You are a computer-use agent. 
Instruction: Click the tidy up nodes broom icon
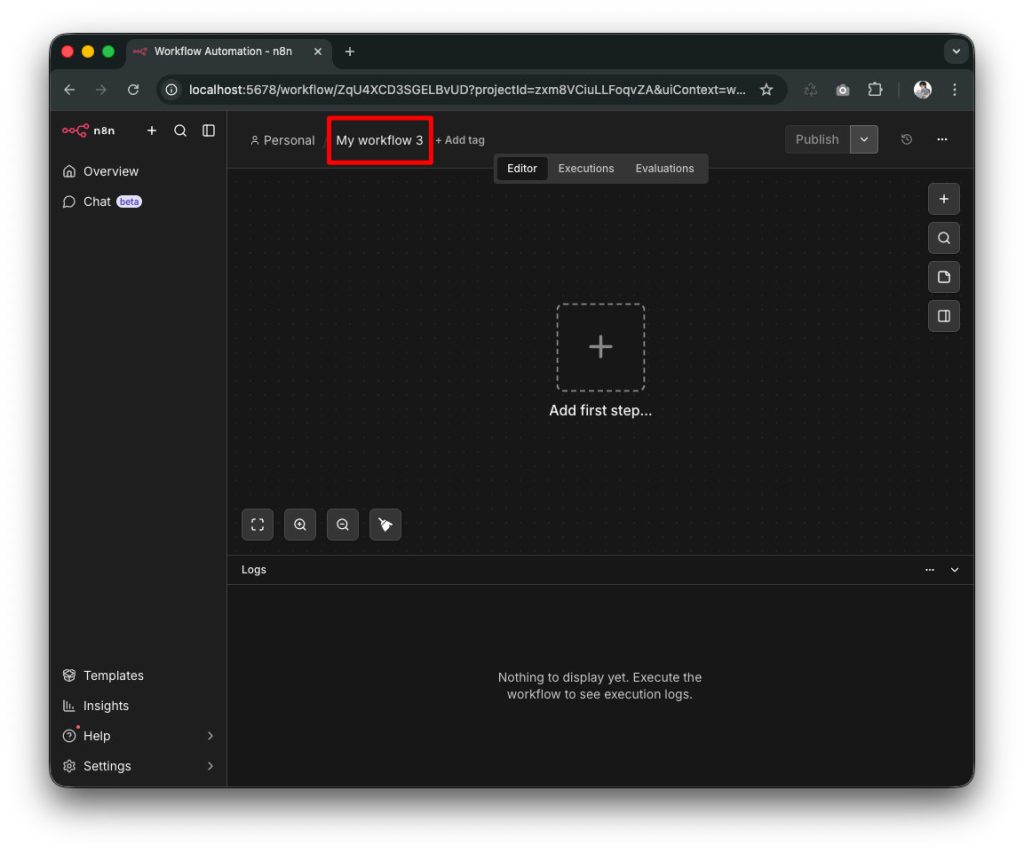coord(385,525)
